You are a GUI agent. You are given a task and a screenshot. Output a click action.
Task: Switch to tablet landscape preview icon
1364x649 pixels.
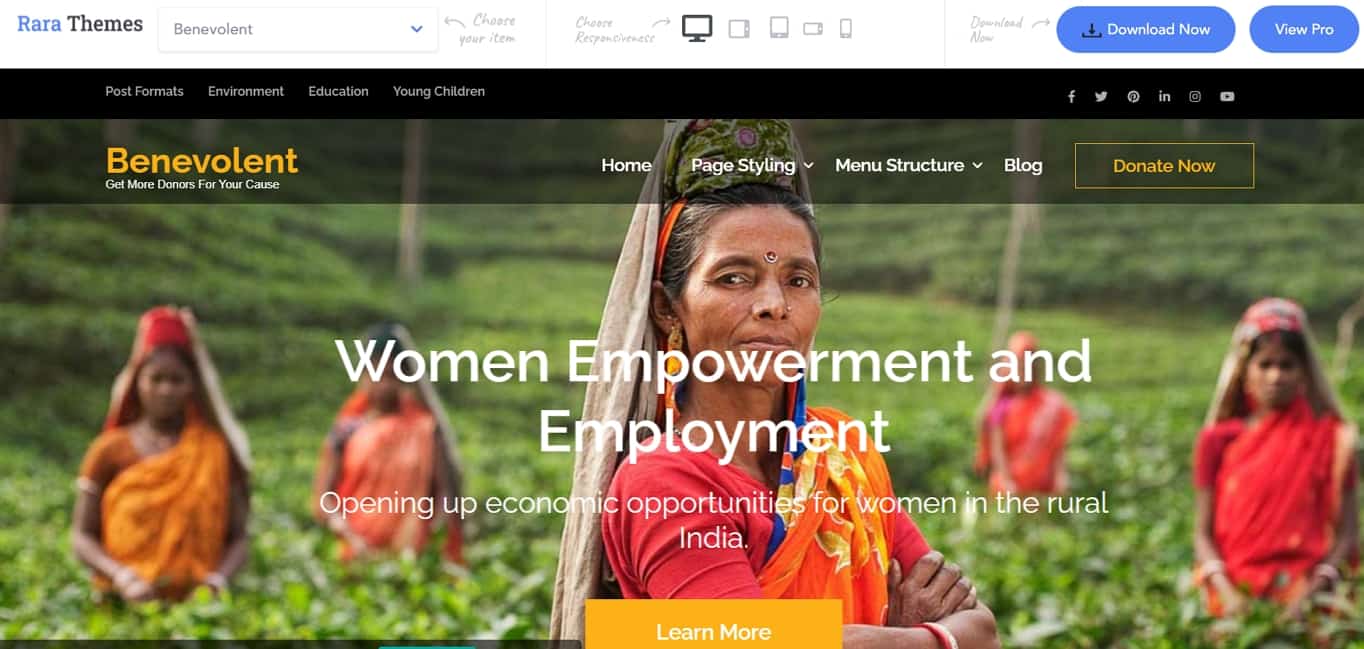click(739, 29)
